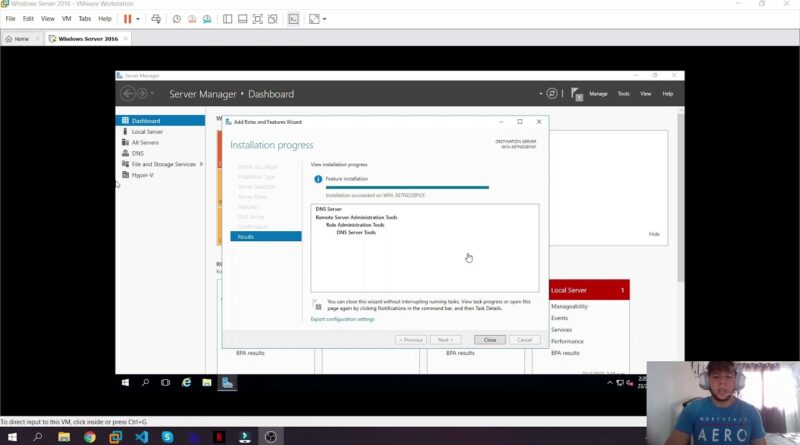Click the stretch guest display icon

[314, 19]
